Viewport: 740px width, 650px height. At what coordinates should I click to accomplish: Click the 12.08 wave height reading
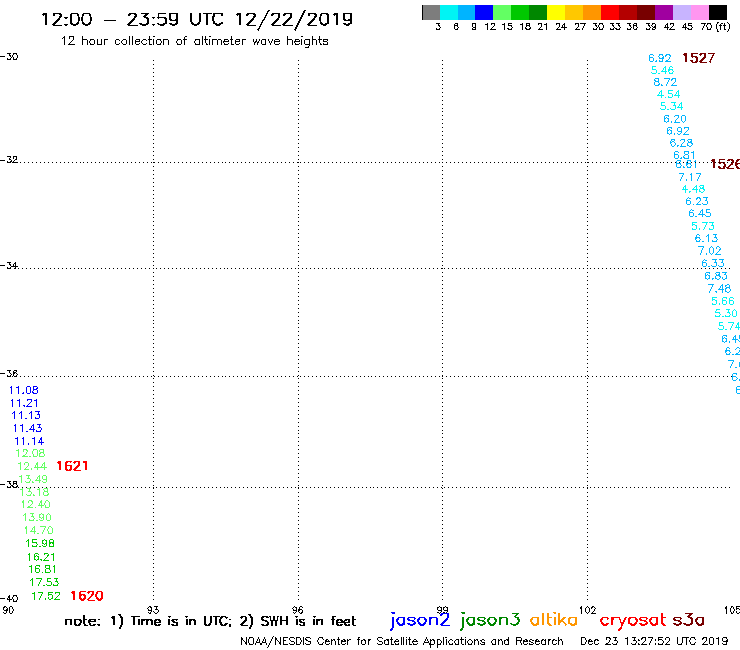[x=30, y=453]
